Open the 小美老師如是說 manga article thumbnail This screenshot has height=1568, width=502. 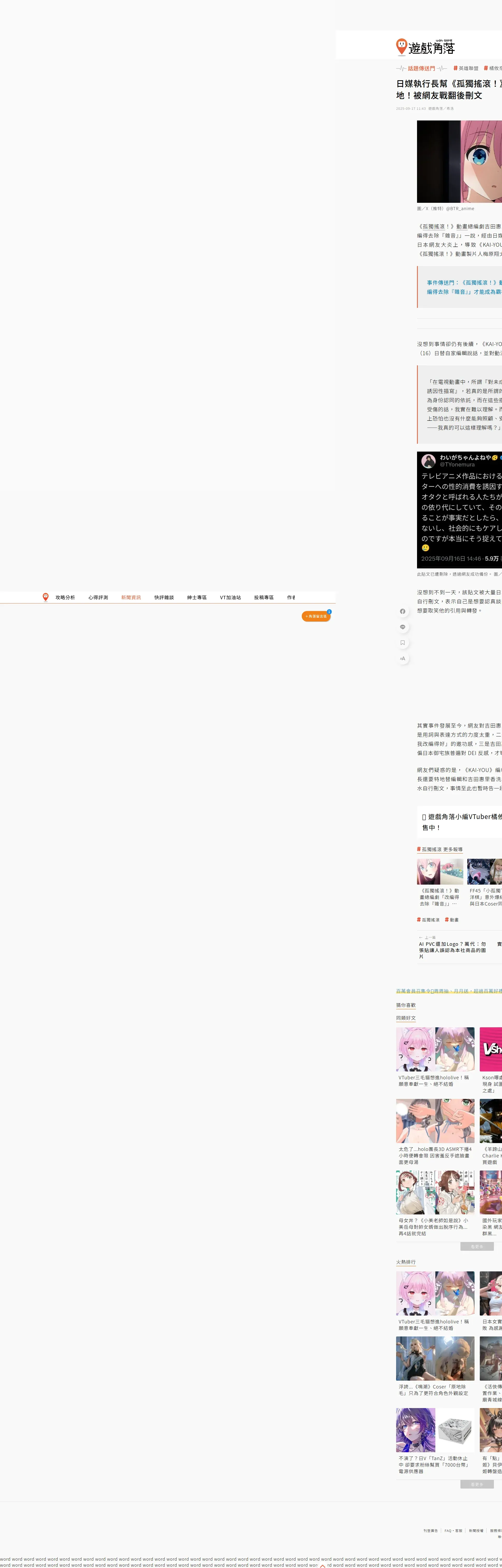click(x=435, y=1192)
